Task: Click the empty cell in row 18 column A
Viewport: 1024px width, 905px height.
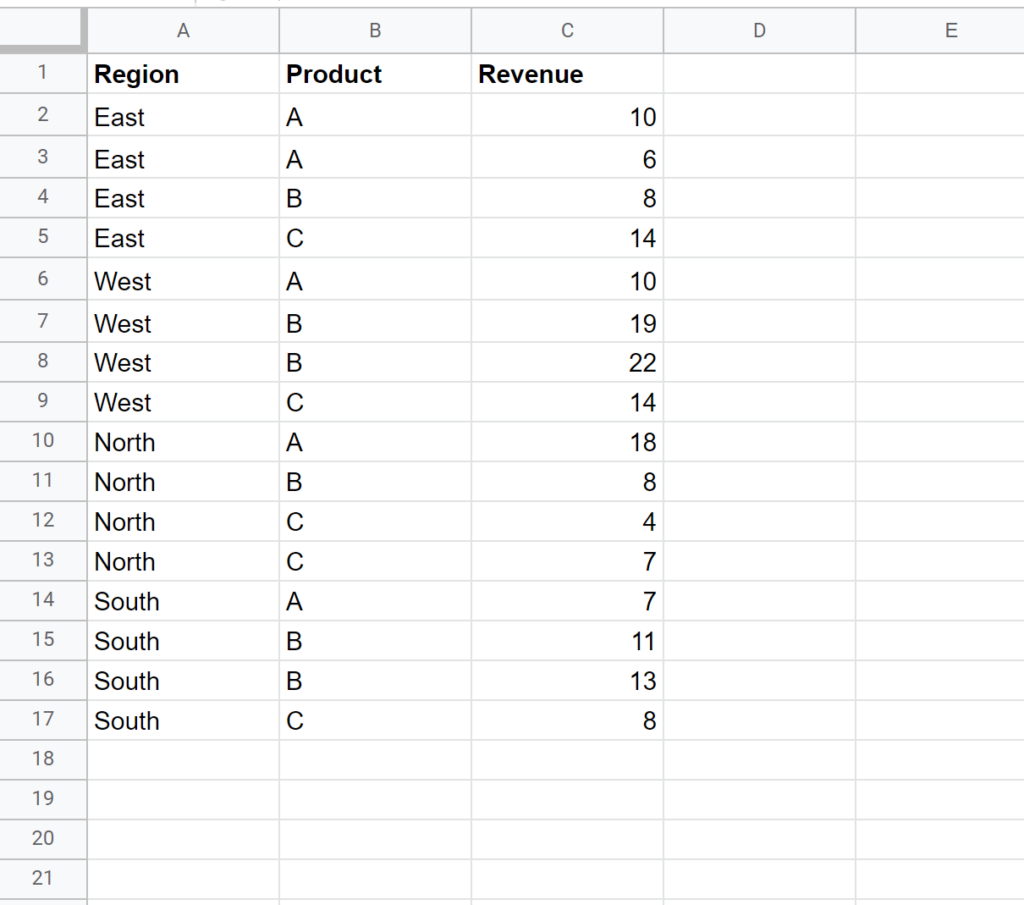Action: coord(183,759)
